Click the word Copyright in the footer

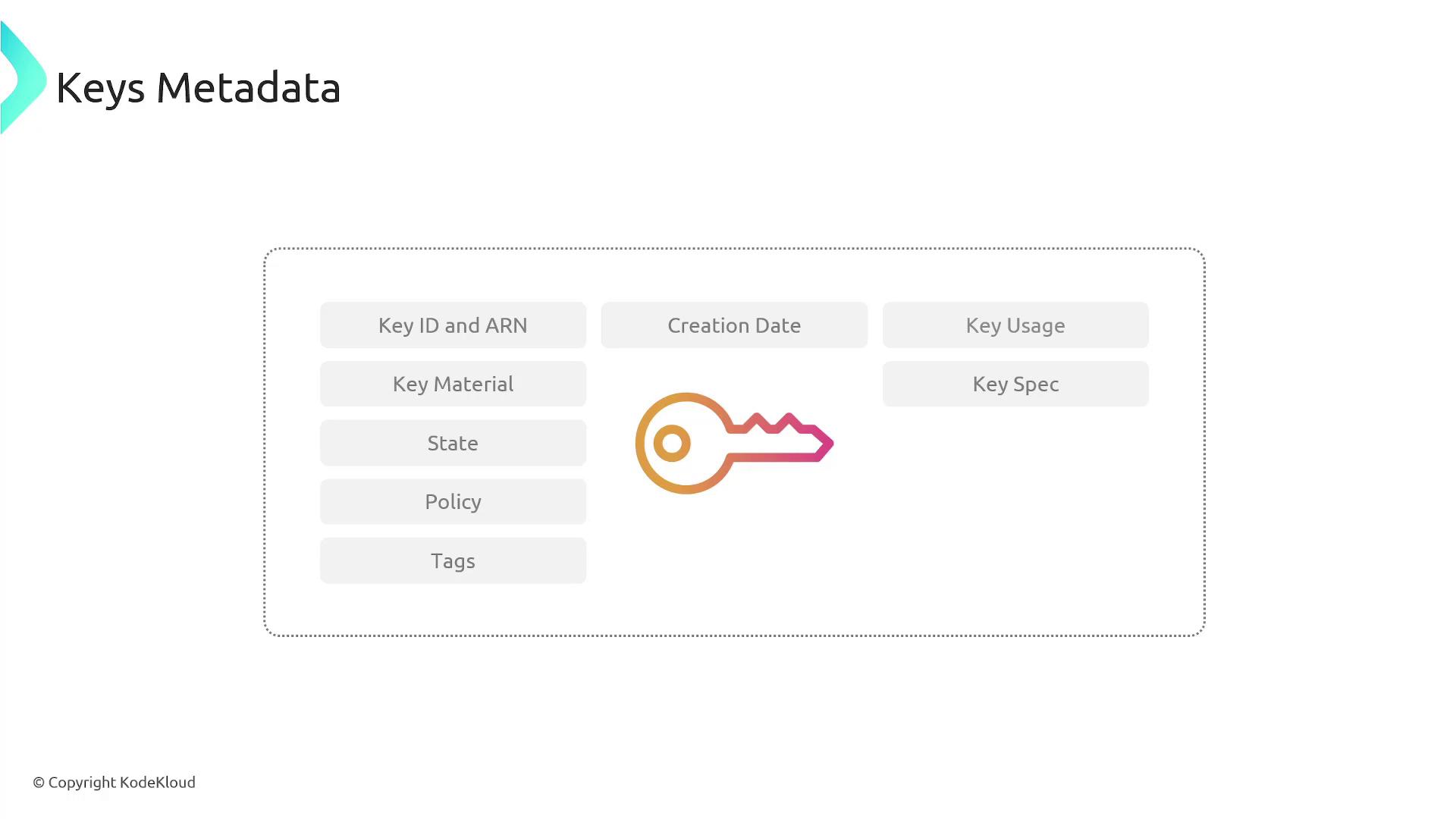[x=82, y=783]
